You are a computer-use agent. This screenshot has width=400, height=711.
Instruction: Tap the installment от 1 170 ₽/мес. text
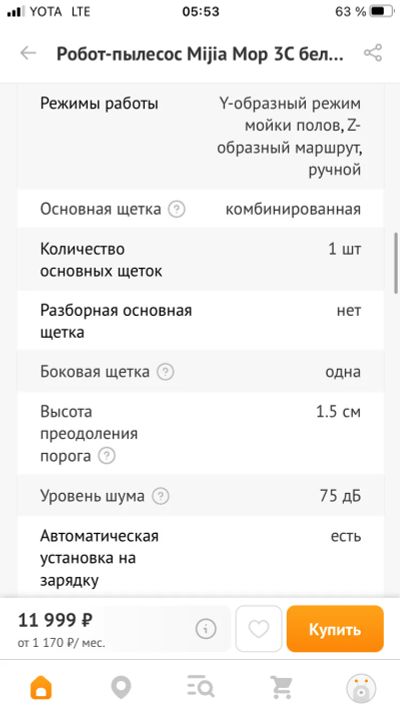point(61,643)
